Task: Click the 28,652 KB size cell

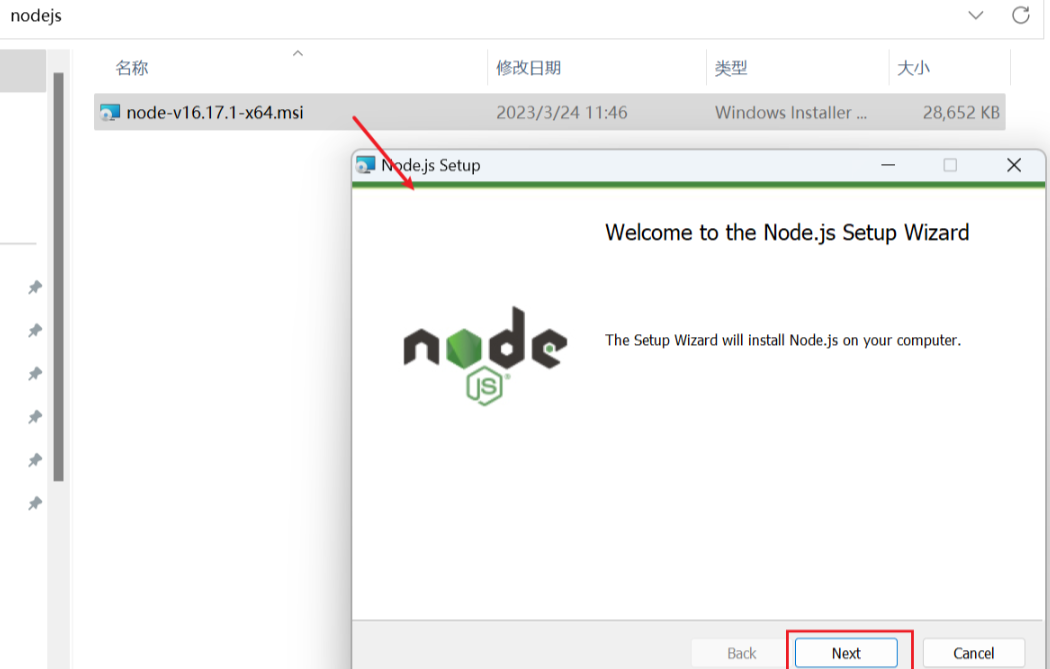Action: [x=961, y=113]
